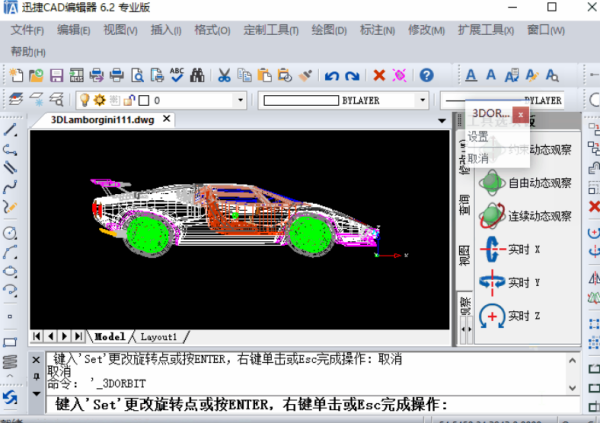Click the red X delete icon
This screenshot has height=423, width=600.
coord(379,75)
